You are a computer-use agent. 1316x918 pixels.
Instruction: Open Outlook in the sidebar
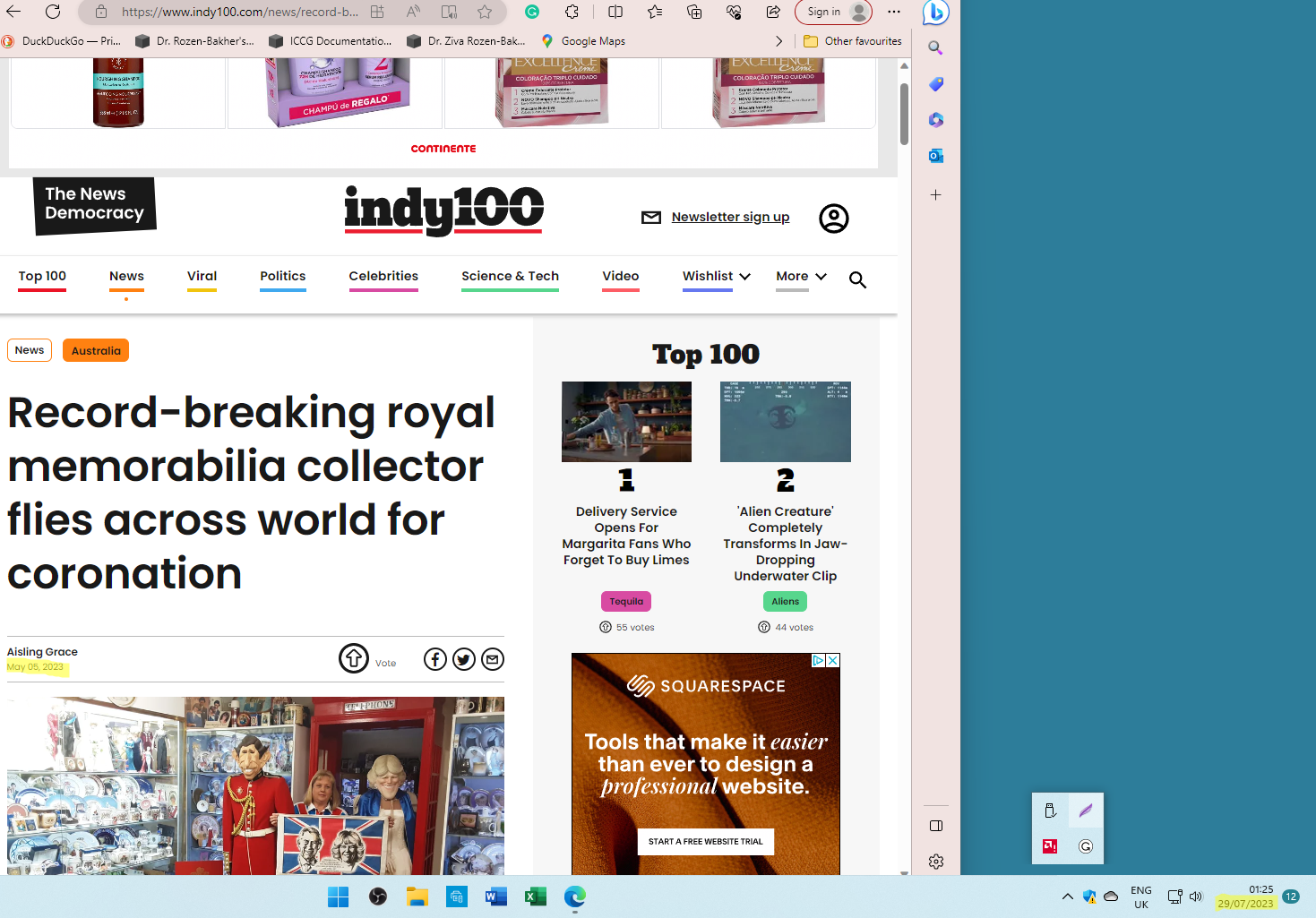[x=935, y=156]
